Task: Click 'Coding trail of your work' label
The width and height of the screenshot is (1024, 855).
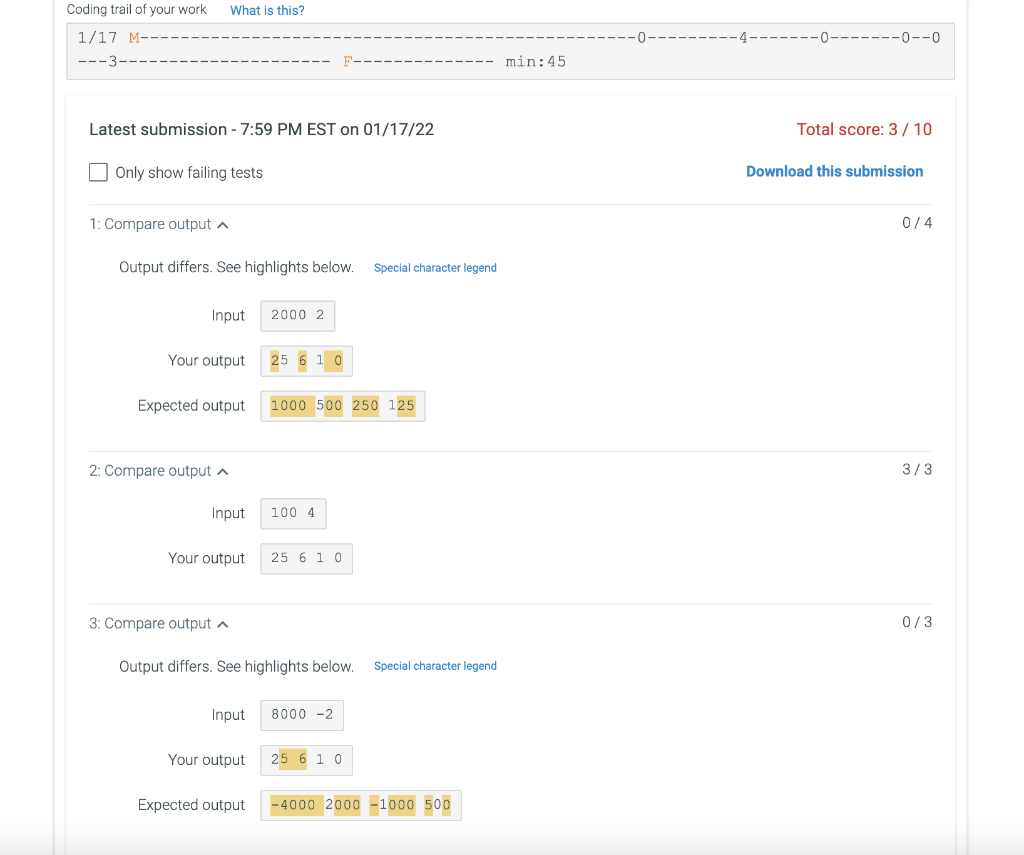Action: 136,10
